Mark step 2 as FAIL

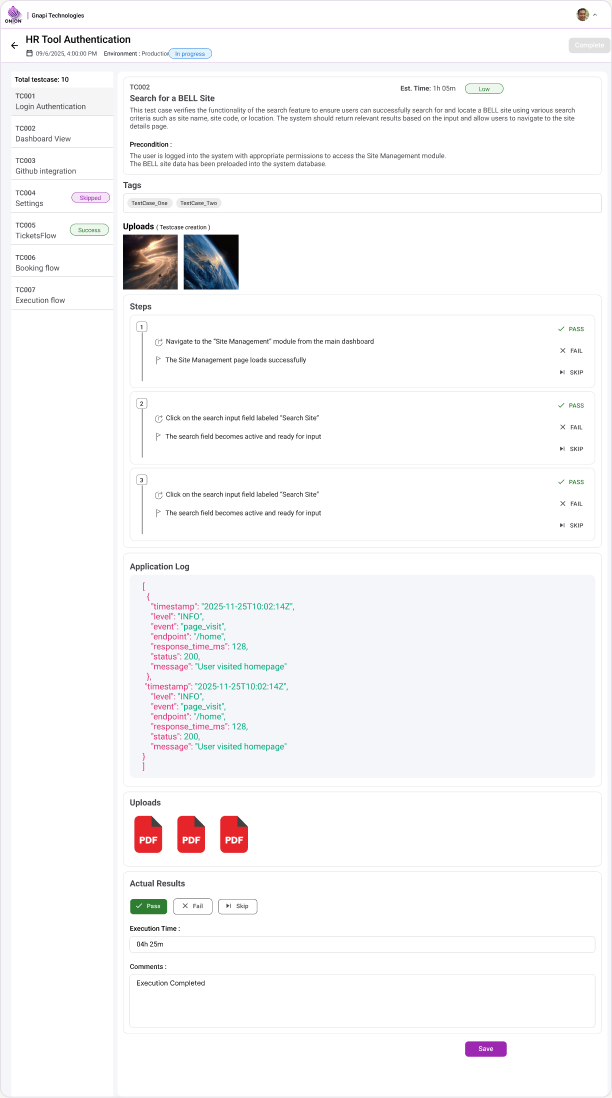pos(571,427)
